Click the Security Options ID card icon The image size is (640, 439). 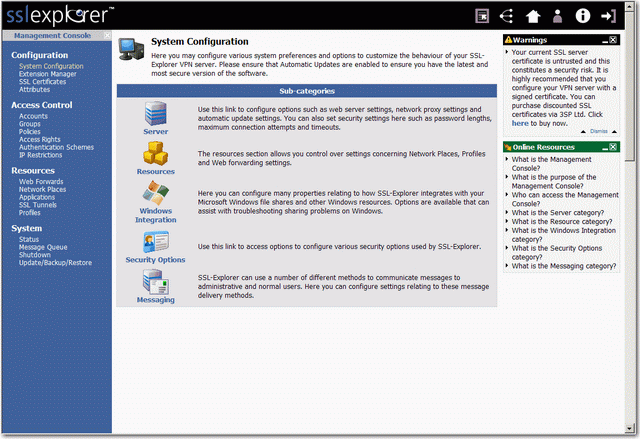click(156, 242)
